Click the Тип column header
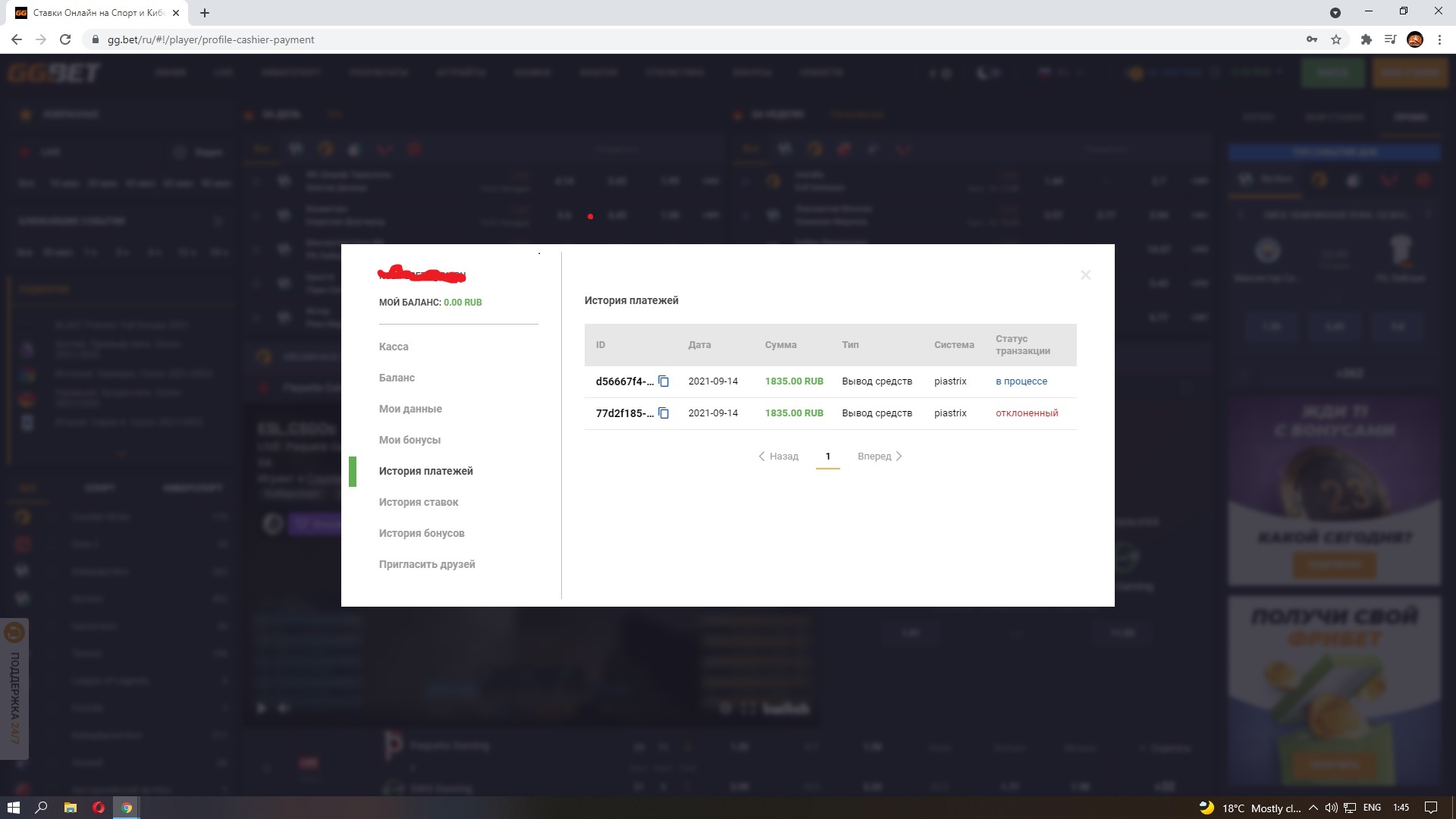1456x819 pixels. click(850, 345)
